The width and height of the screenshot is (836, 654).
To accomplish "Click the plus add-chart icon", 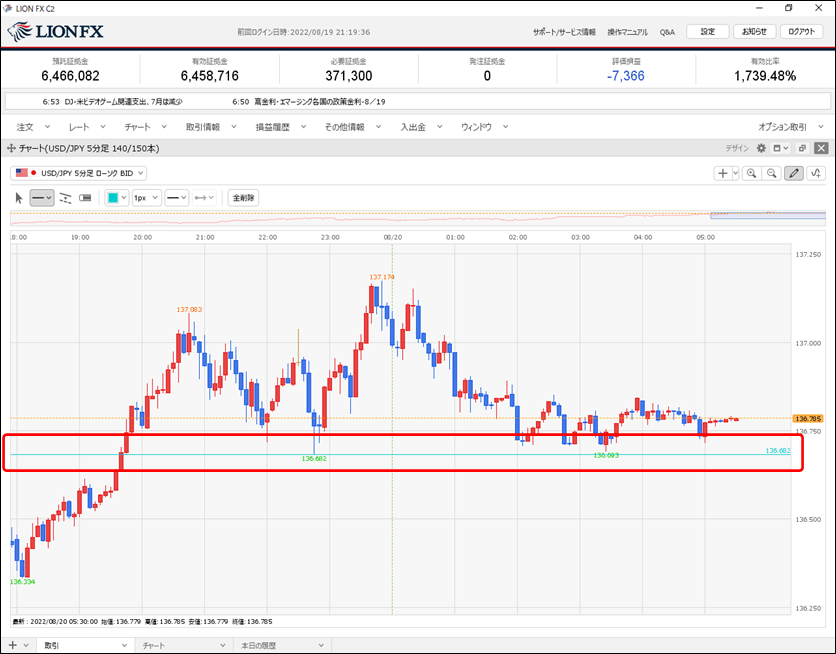I will pyautogui.click(x=722, y=173).
